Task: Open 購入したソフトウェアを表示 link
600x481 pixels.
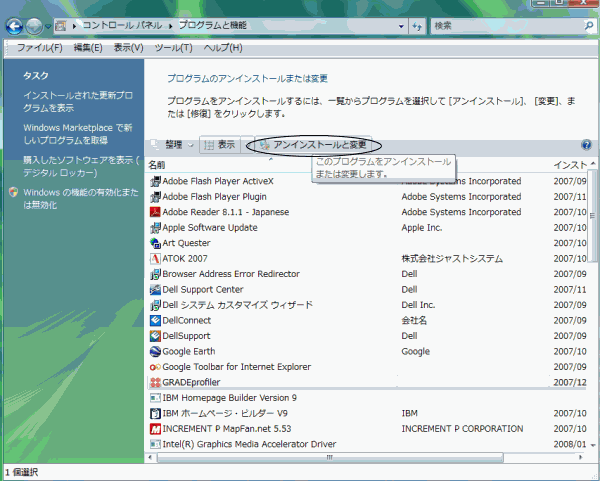Action: click(x=81, y=166)
